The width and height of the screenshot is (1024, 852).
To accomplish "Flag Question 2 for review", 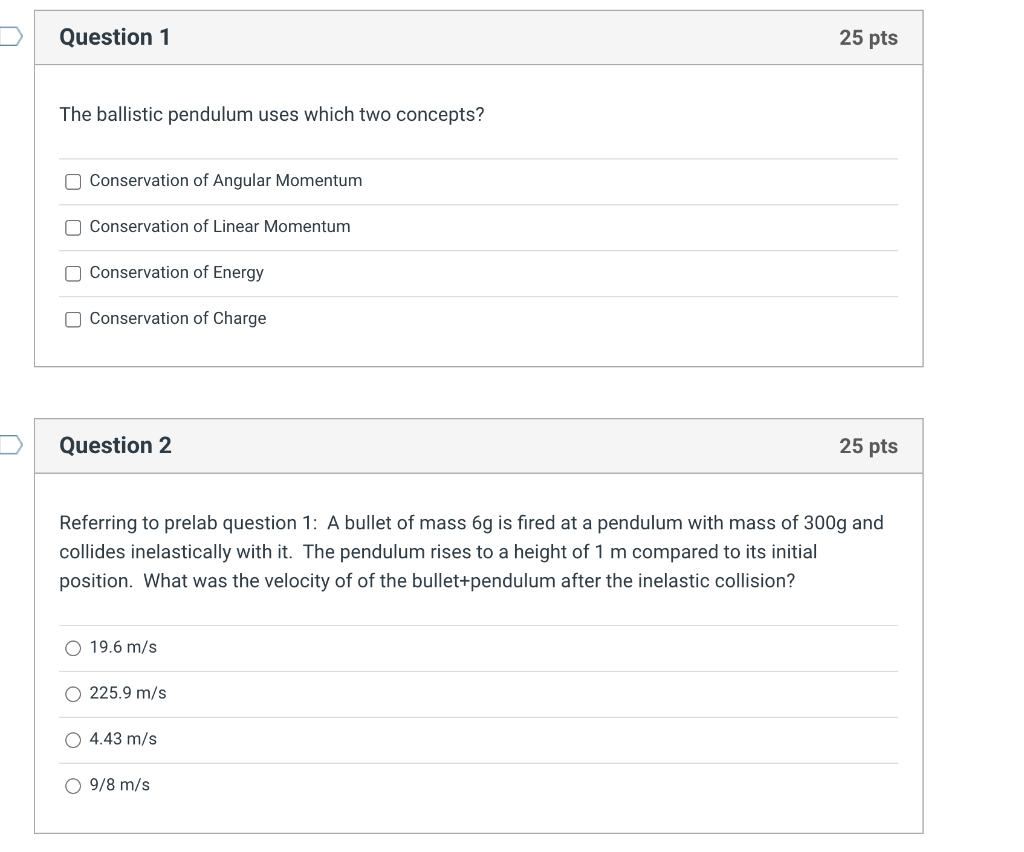I will (x=10, y=445).
